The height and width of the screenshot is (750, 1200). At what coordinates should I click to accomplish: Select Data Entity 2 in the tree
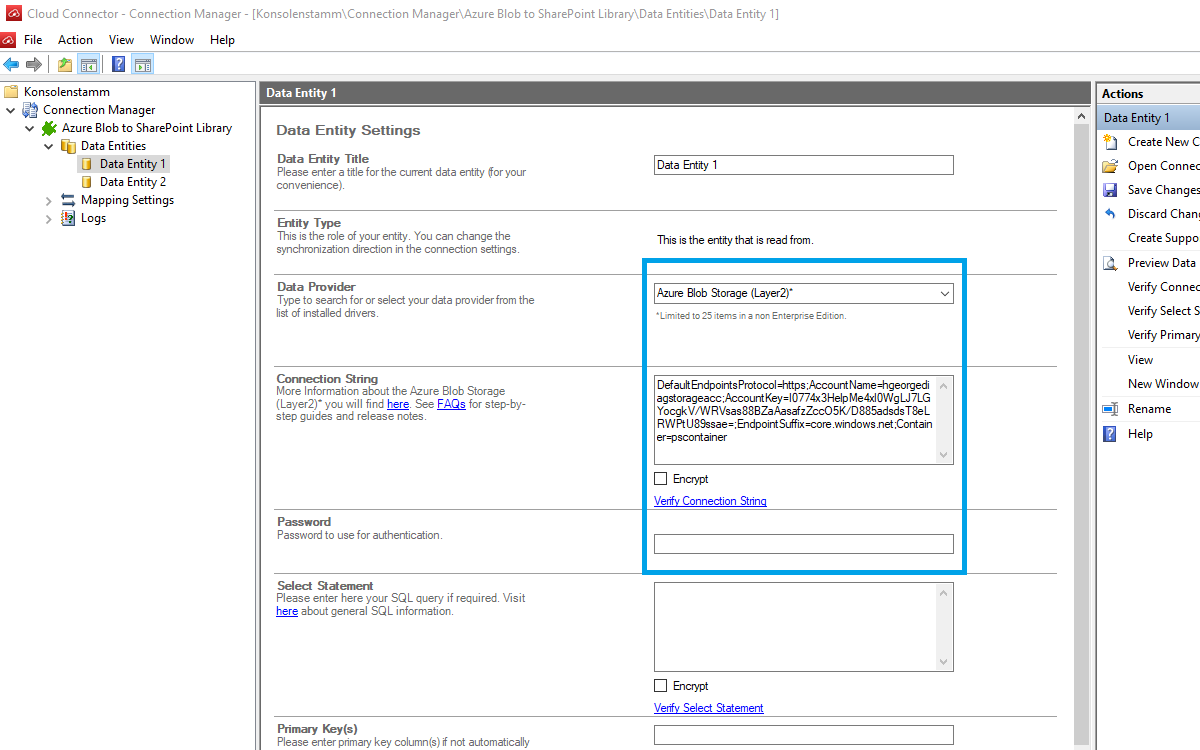pyautogui.click(x=132, y=182)
